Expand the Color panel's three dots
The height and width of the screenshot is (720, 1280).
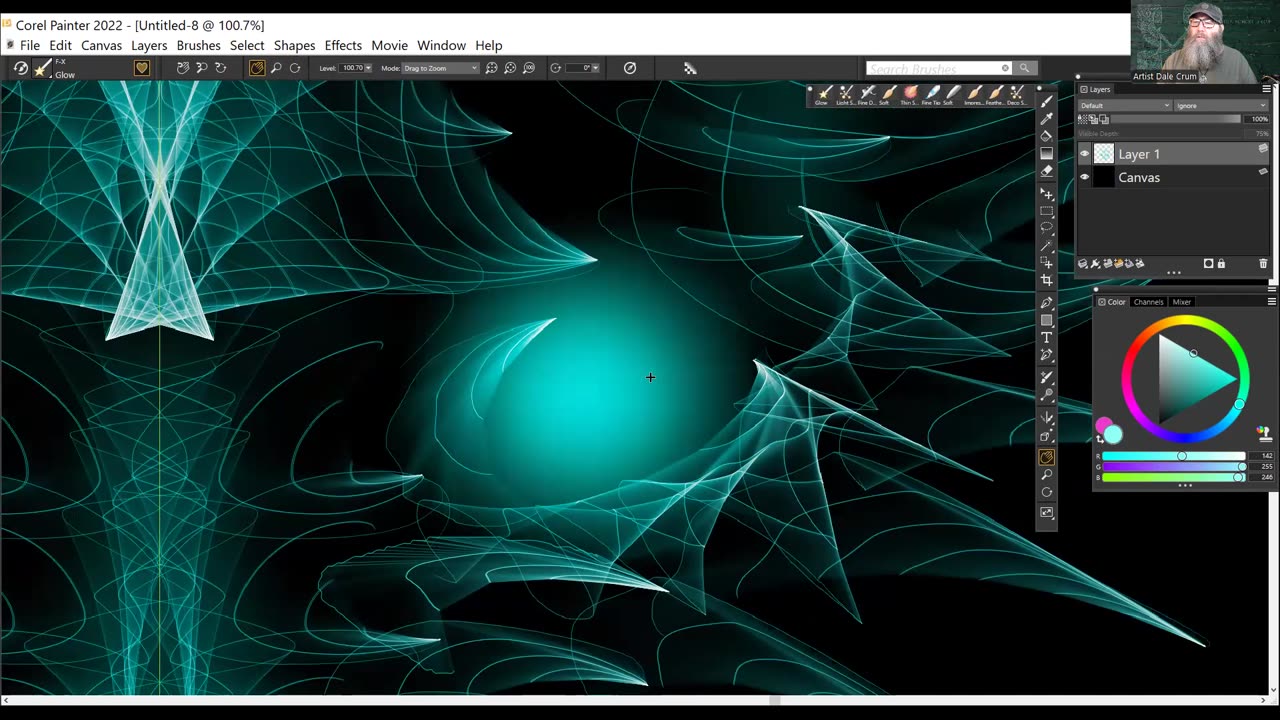click(x=1185, y=485)
